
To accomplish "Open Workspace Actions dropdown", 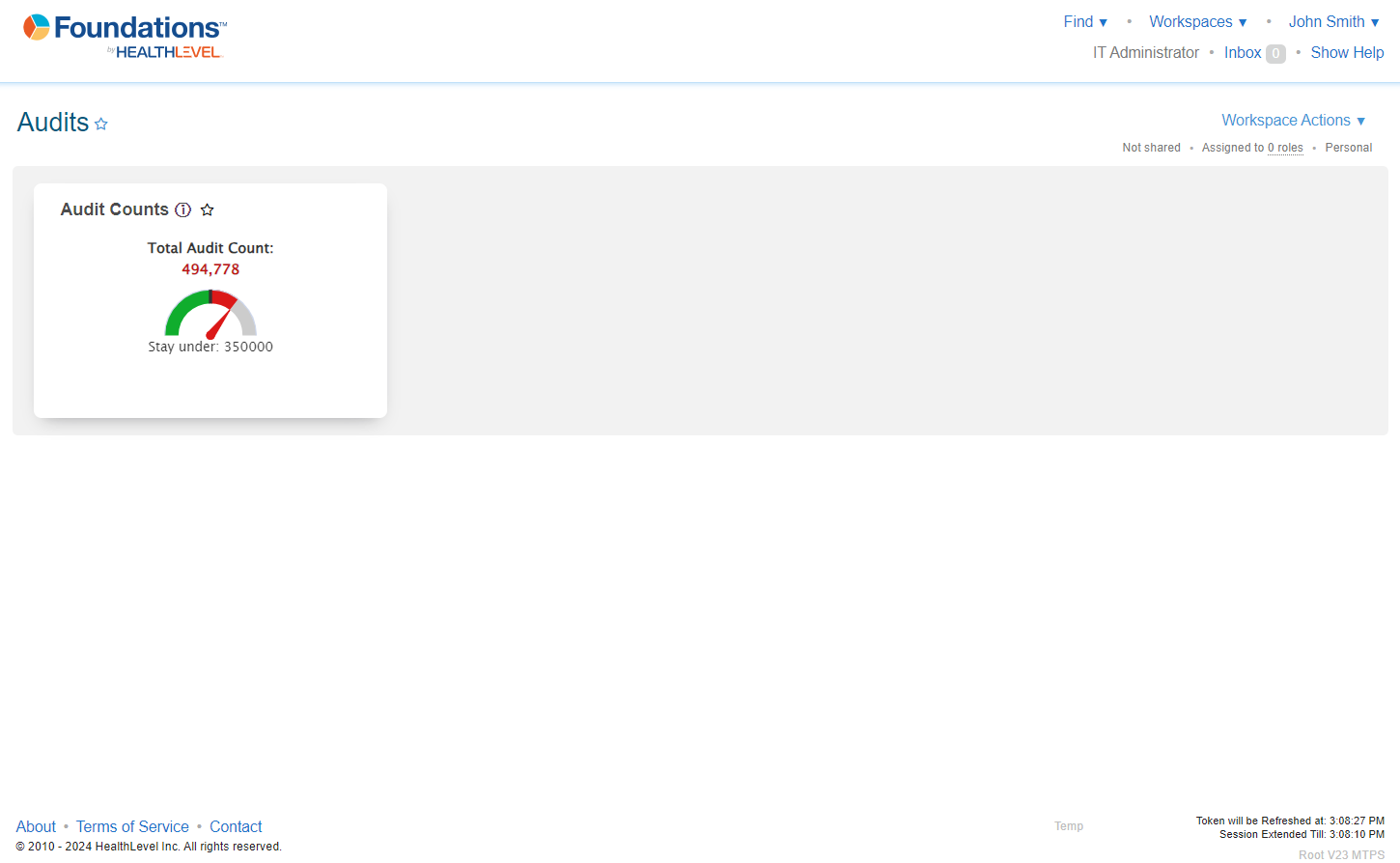I will pyautogui.click(x=1293, y=120).
